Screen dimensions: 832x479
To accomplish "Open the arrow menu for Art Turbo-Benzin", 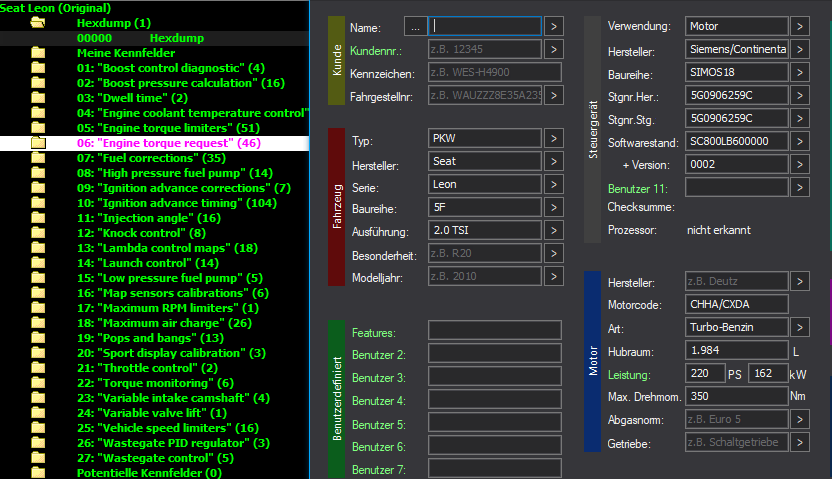I will [x=800, y=327].
